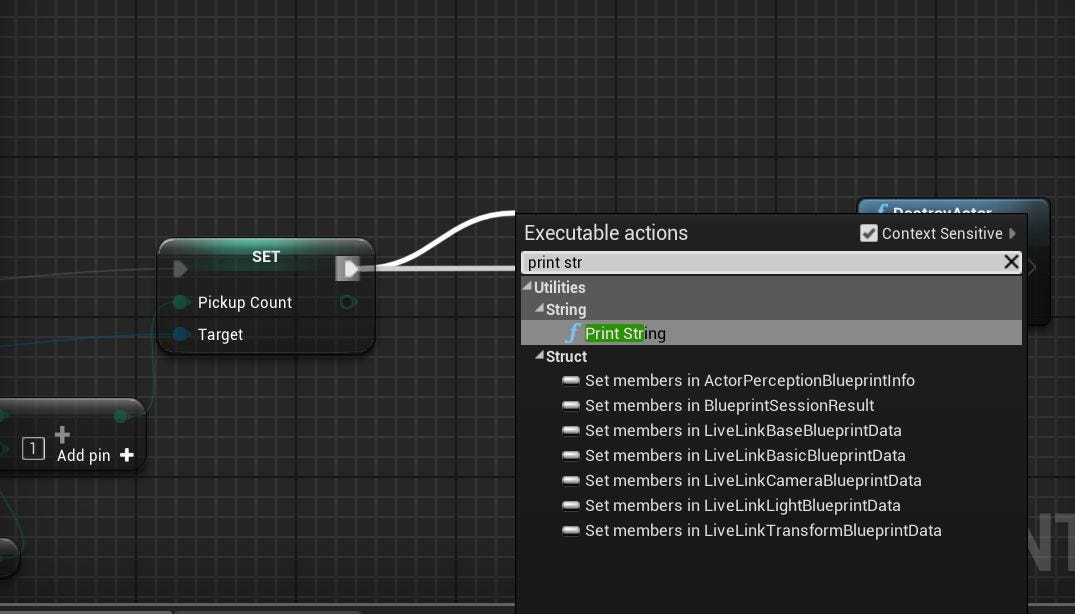Click the f icon beside Print String
Image resolution: width=1075 pixels, height=614 pixels.
pos(573,333)
